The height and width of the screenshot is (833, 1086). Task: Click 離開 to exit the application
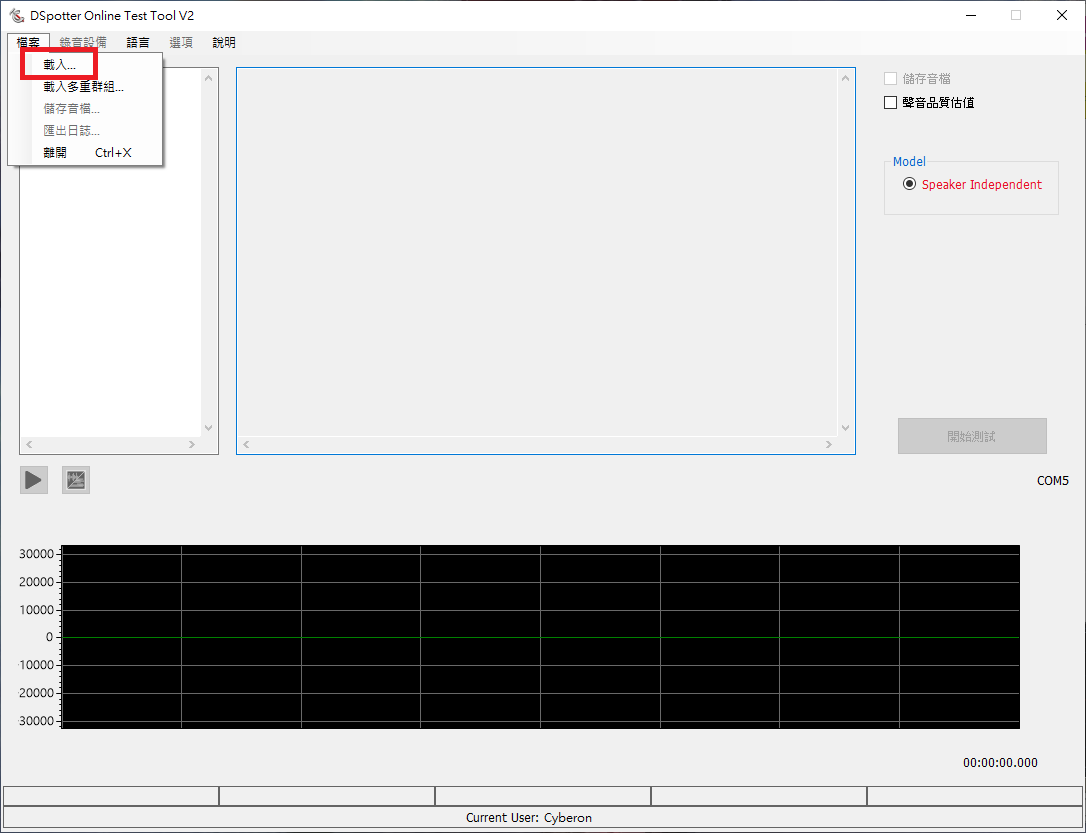[55, 152]
